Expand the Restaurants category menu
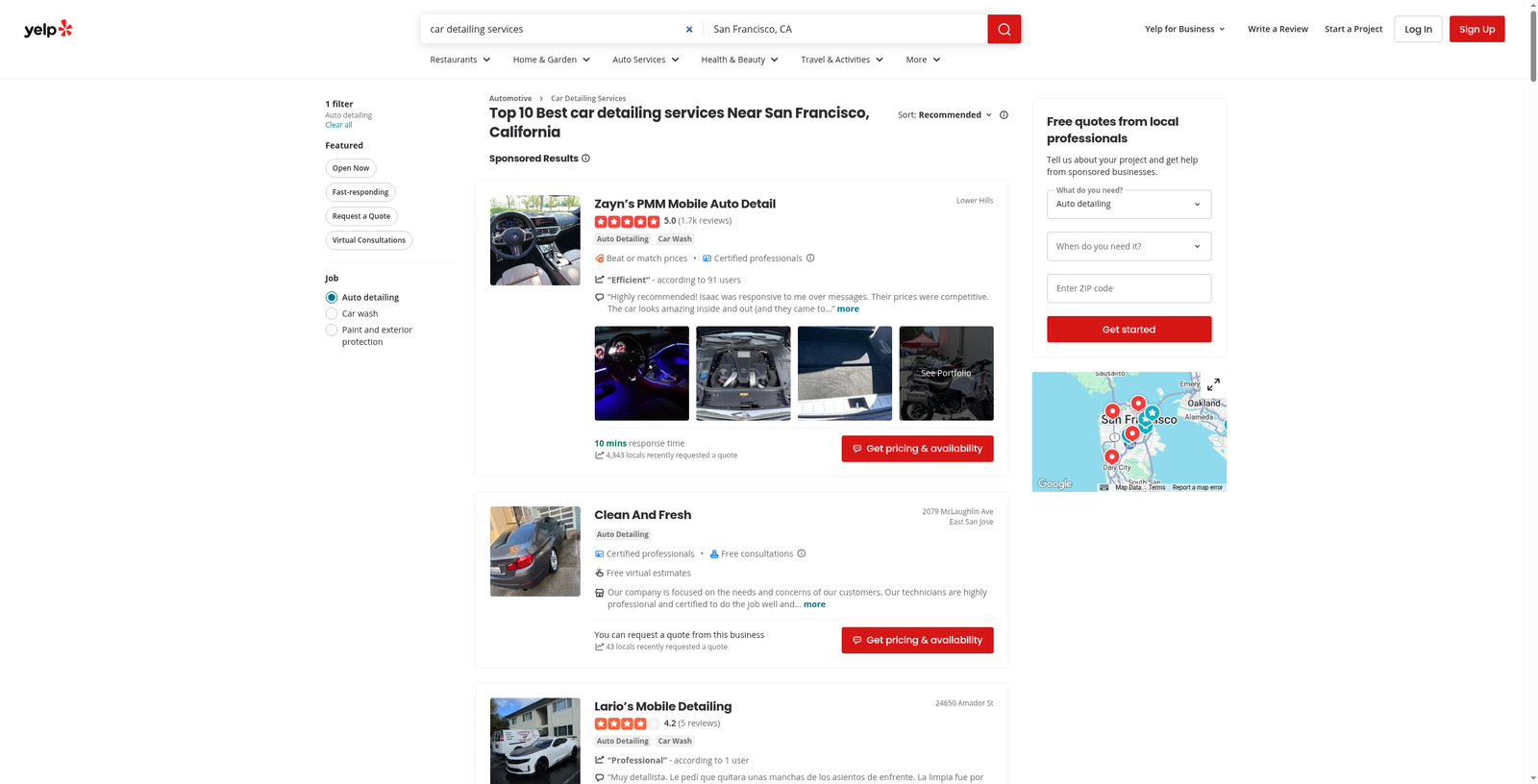The width and height of the screenshot is (1538, 784). (x=460, y=60)
